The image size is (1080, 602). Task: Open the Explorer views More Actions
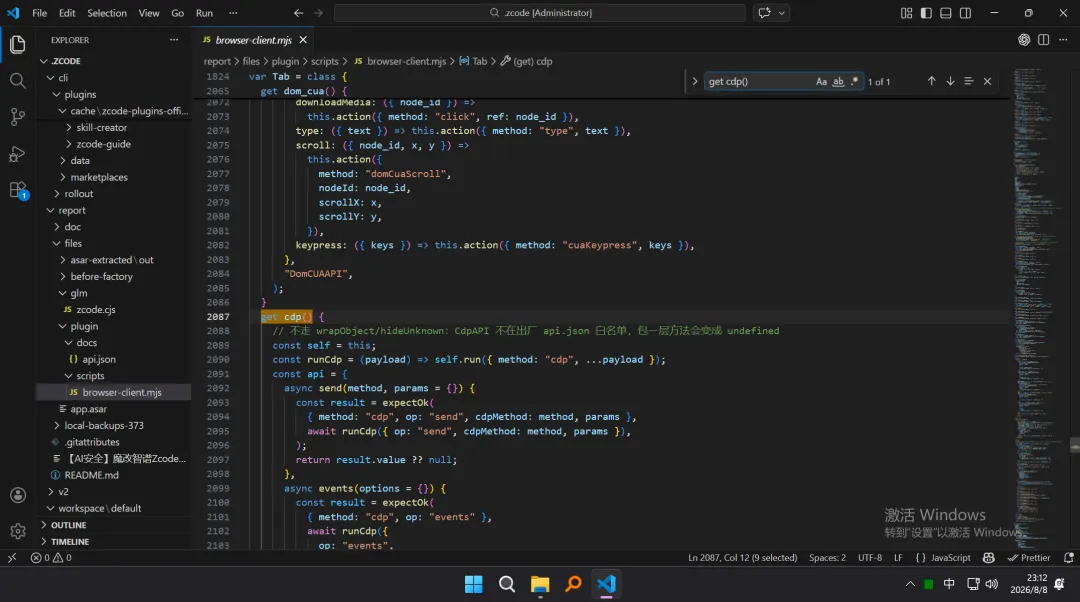[x=174, y=40]
